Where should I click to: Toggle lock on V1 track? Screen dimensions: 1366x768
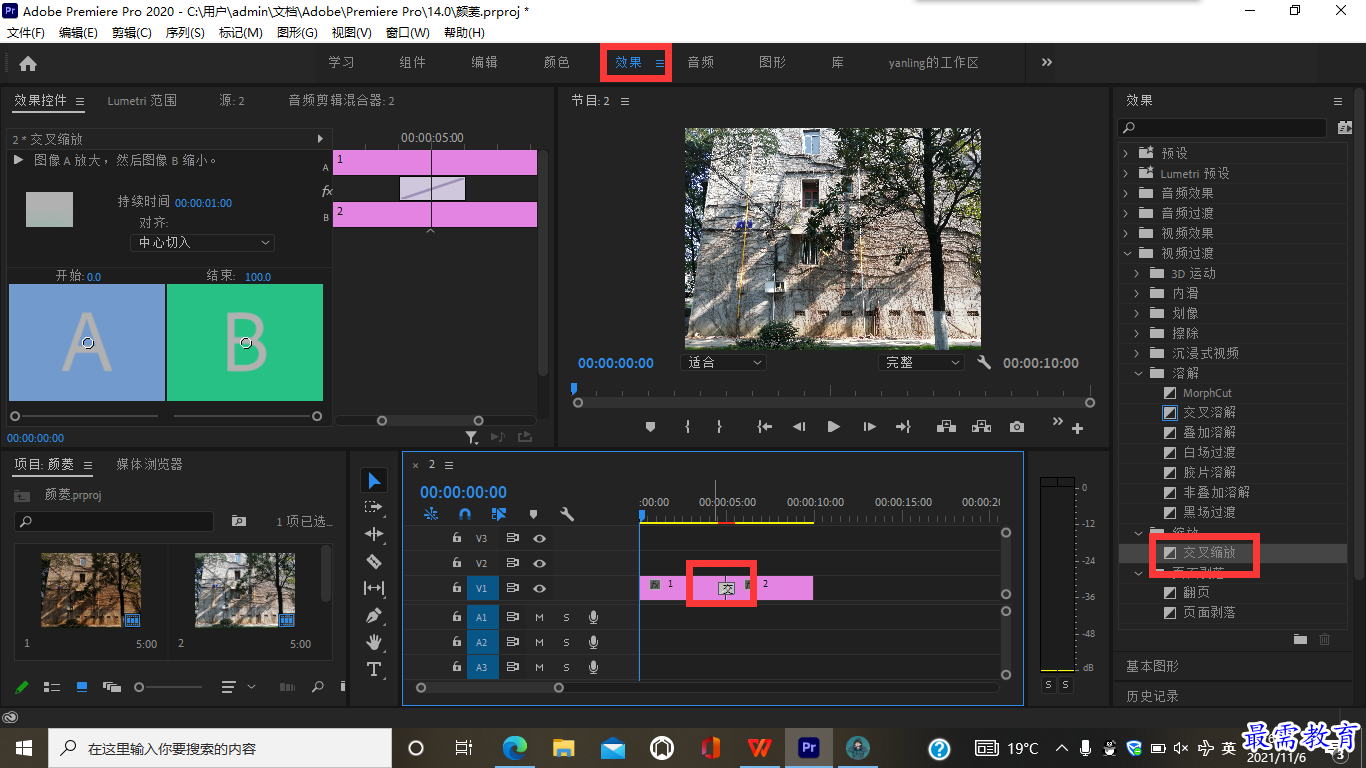coord(457,588)
